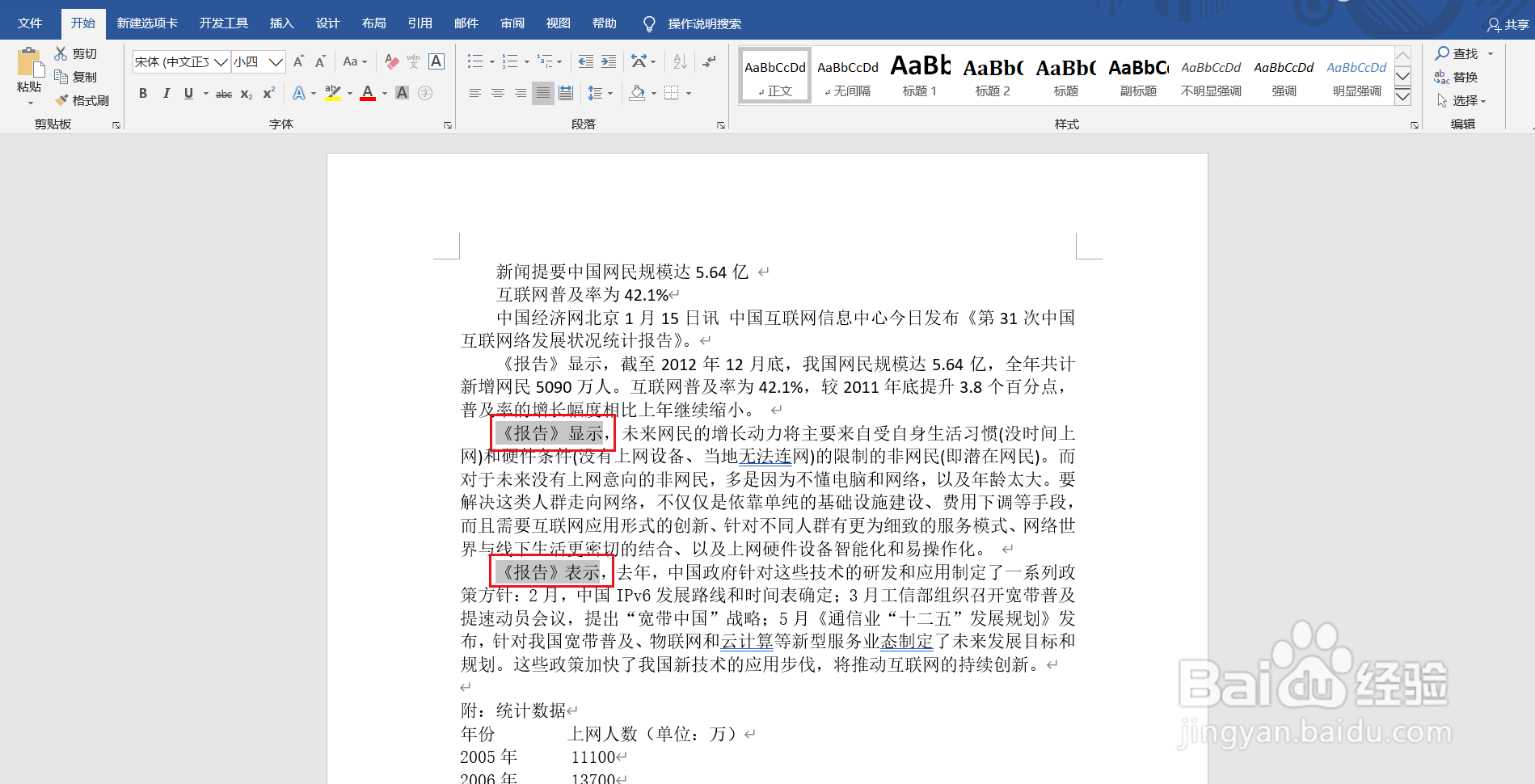
Task: Apply yellow text highlight color
Action: click(332, 93)
